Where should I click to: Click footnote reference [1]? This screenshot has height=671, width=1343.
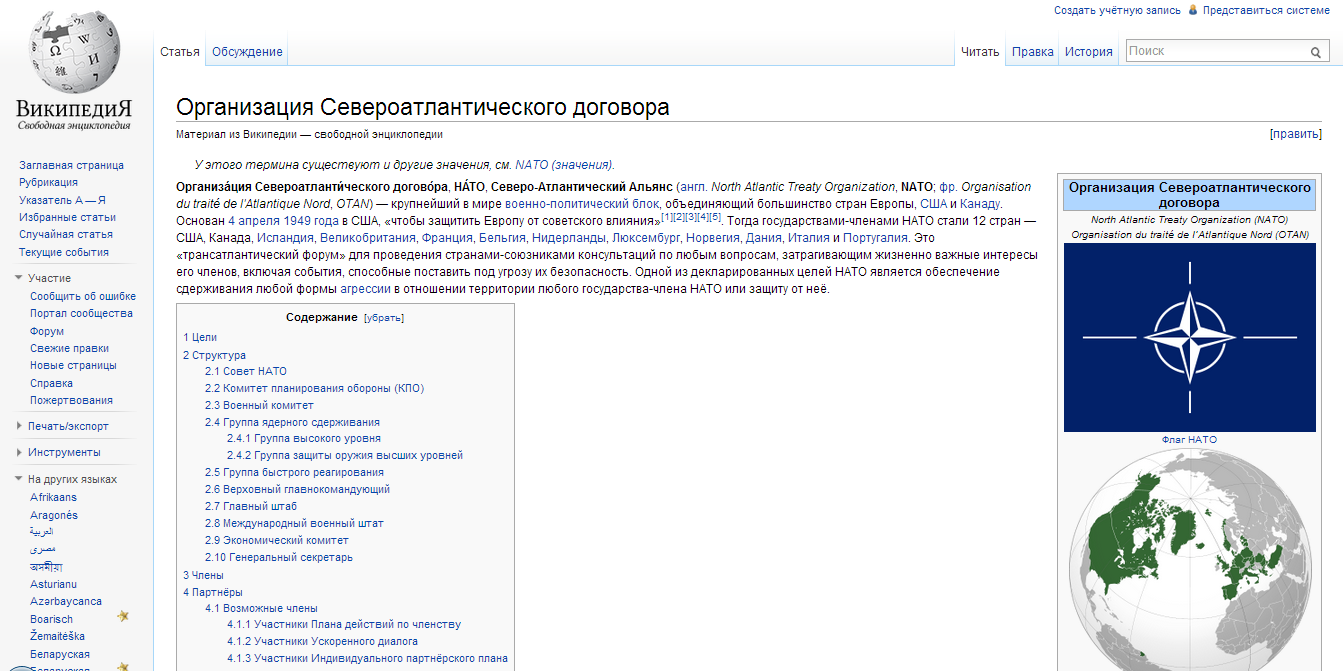667,217
